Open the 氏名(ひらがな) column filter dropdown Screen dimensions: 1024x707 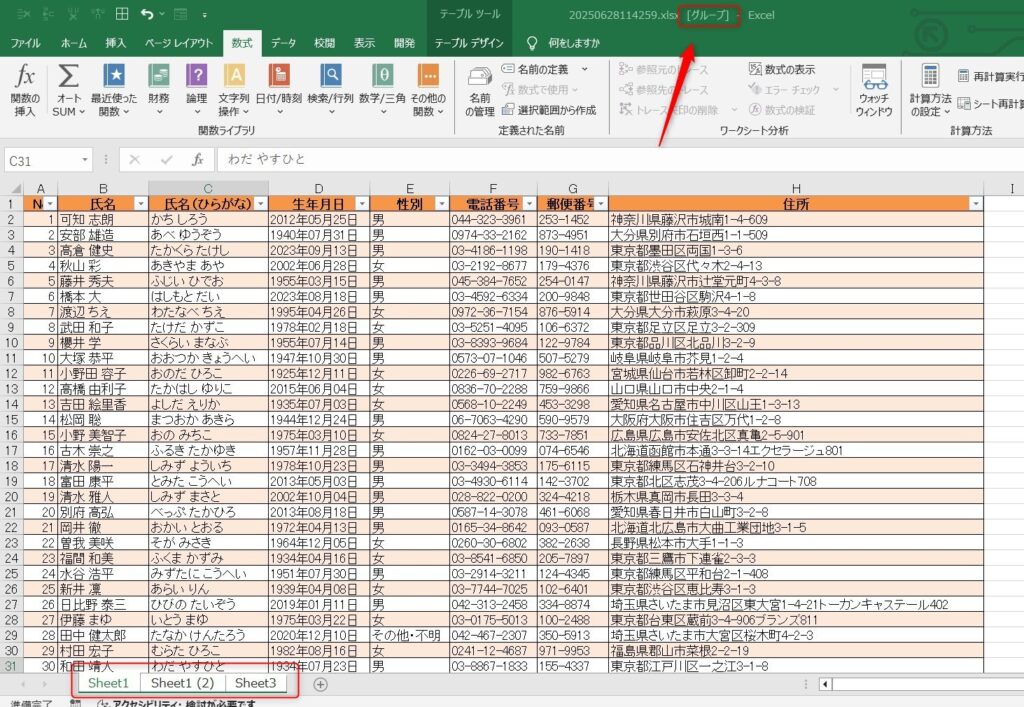click(x=261, y=204)
